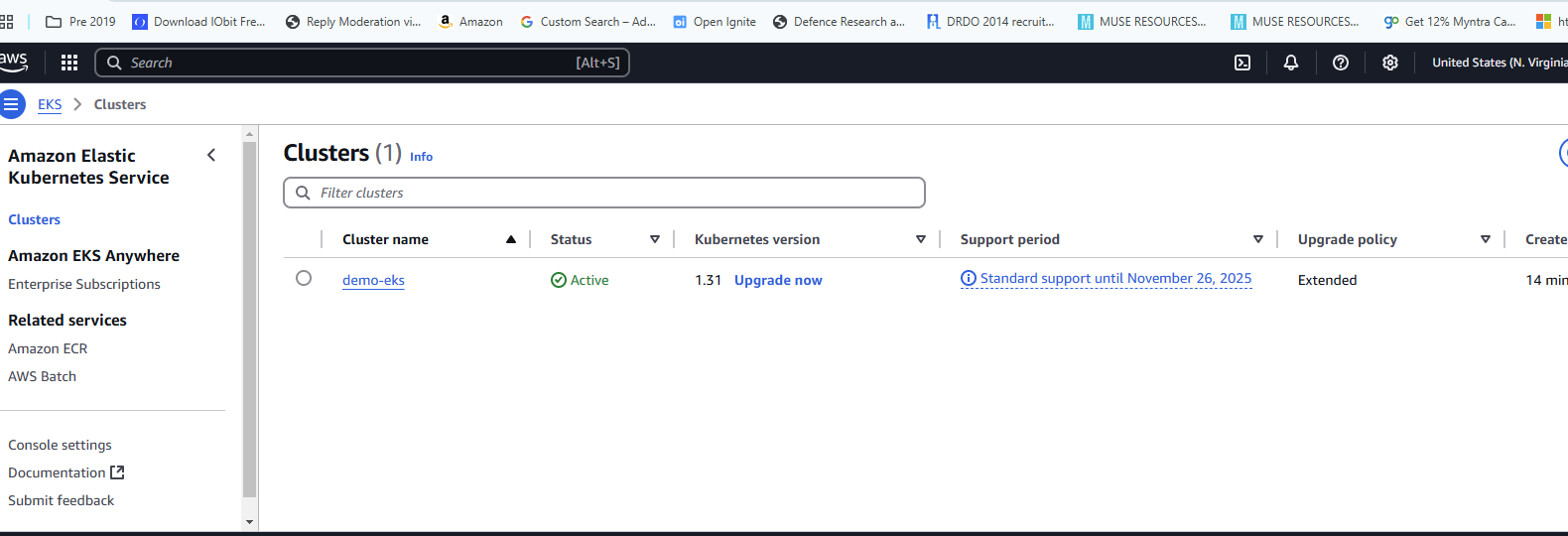Open Console settings in sidebar
This screenshot has width=1568, height=536.
point(61,445)
